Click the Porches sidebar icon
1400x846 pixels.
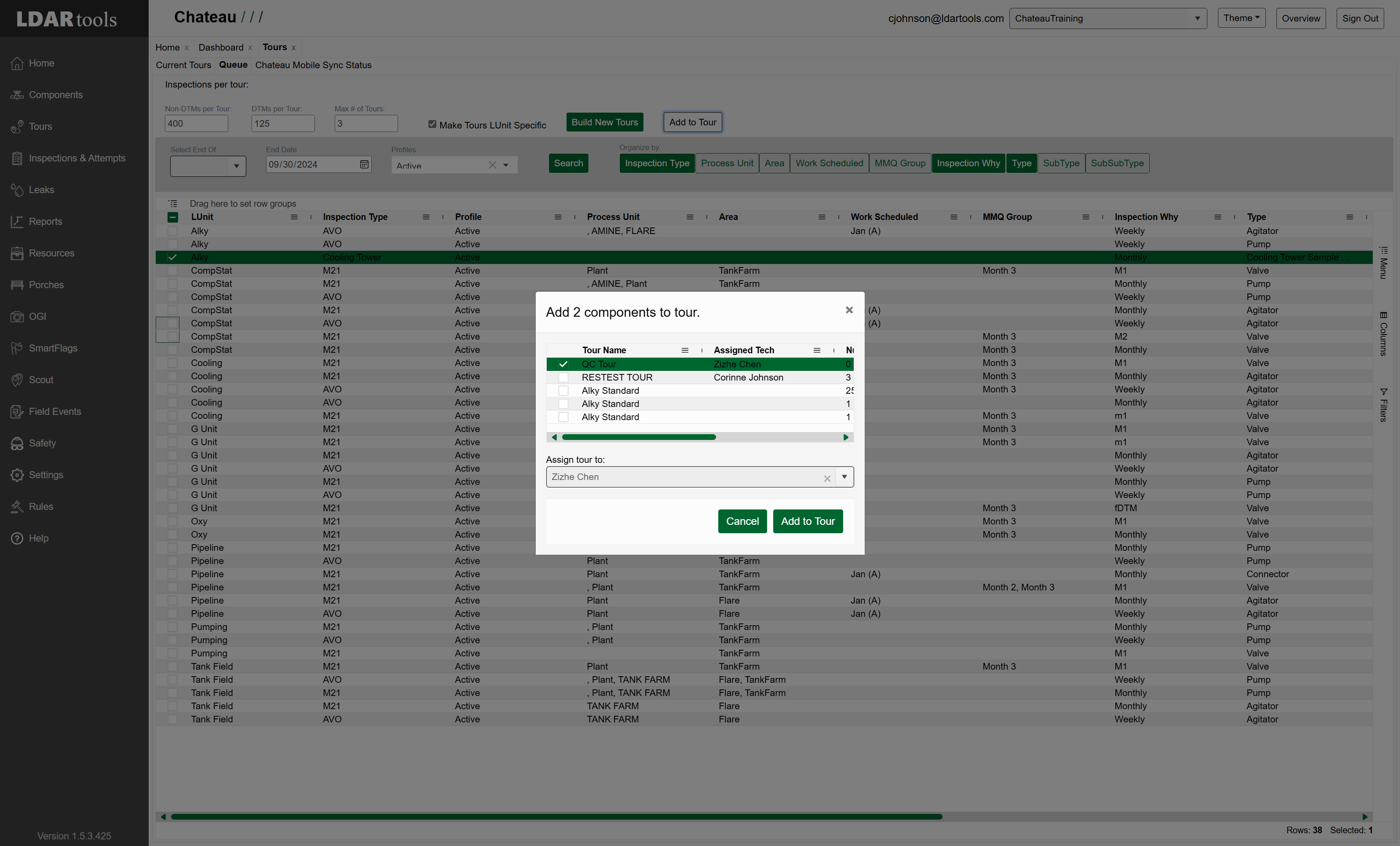tap(17, 285)
